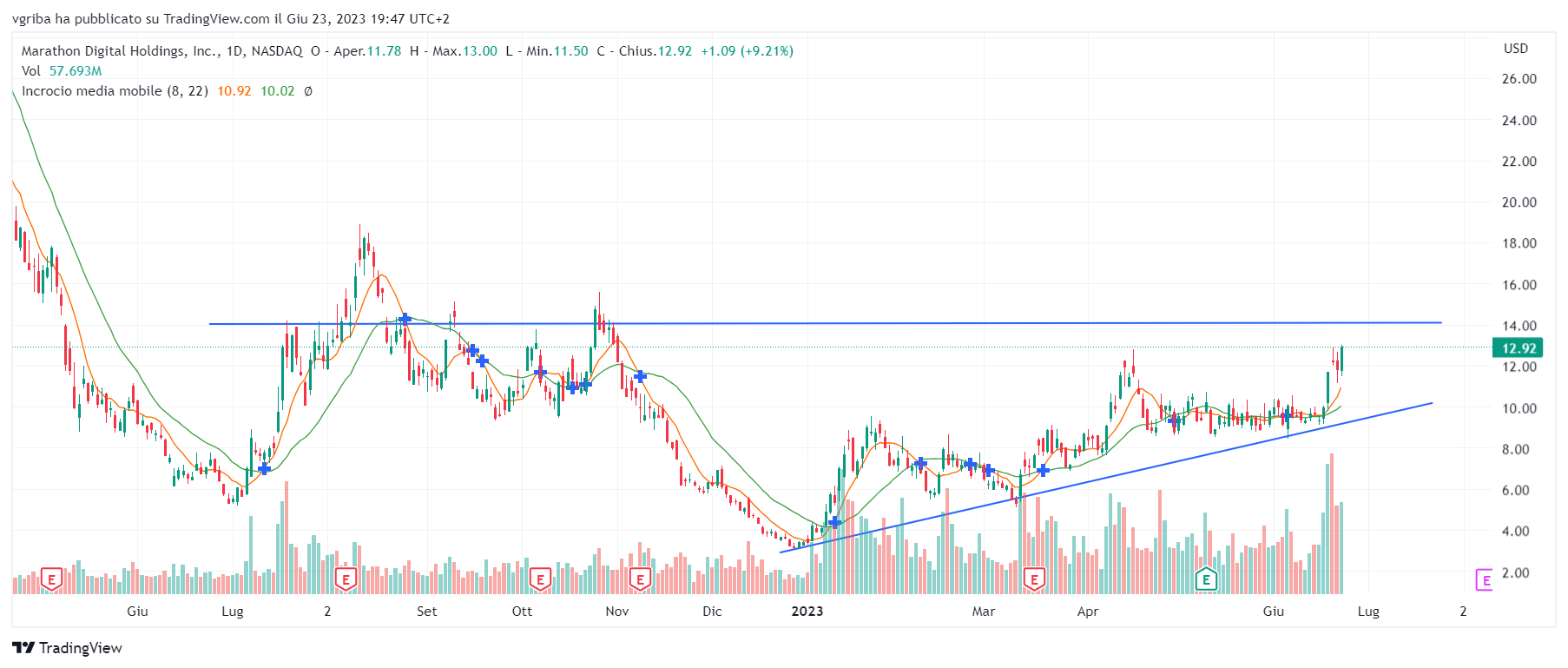Image resolution: width=1568 pixels, height=668 pixels.
Task: Click the vgriba publication header text
Action: point(231,18)
